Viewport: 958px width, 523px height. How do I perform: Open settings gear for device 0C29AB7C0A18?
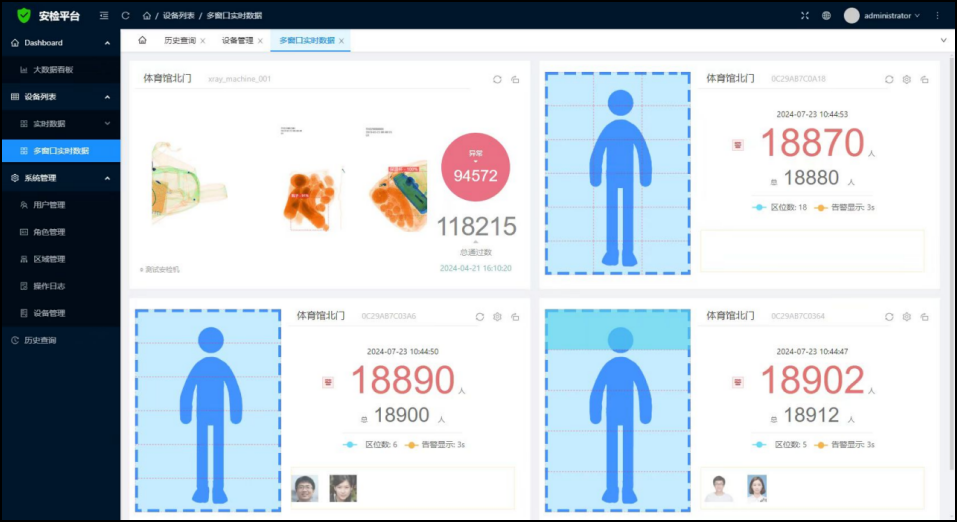(x=907, y=79)
